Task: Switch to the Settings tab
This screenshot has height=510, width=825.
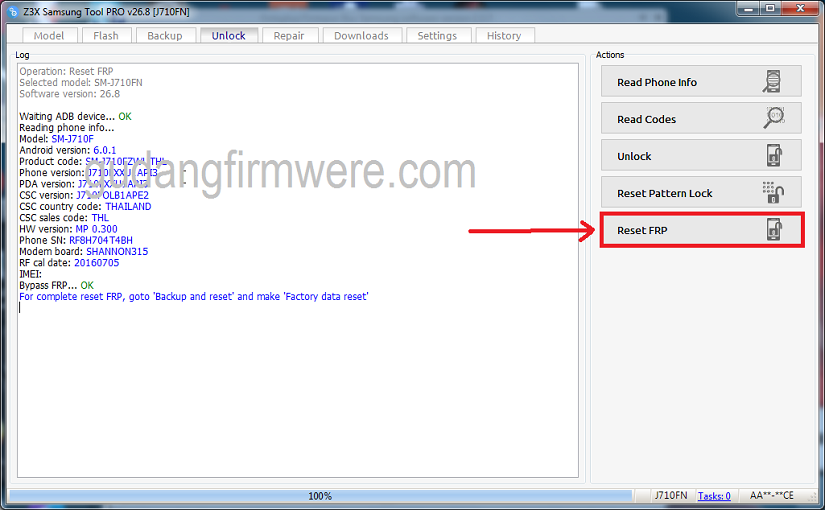Action: 437,36
